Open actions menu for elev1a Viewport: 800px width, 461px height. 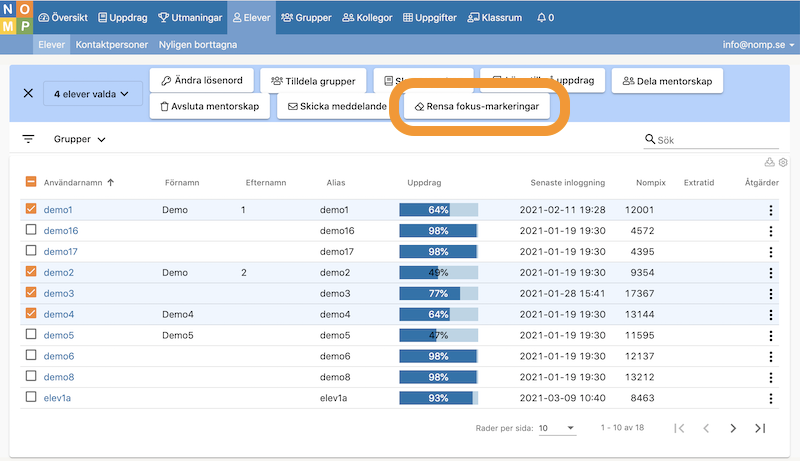point(770,398)
